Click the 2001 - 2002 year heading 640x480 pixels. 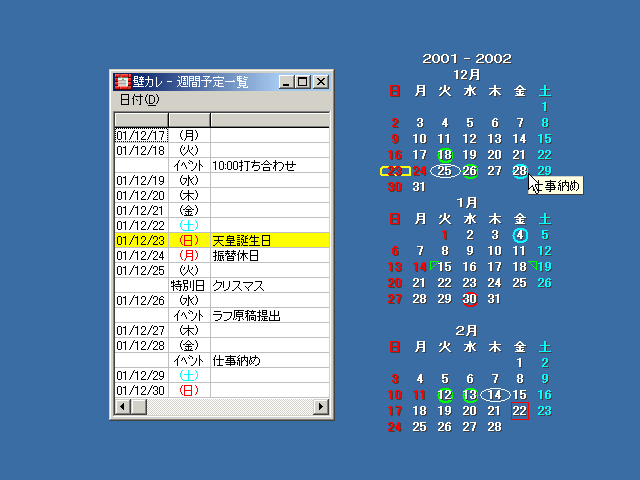tap(467, 59)
